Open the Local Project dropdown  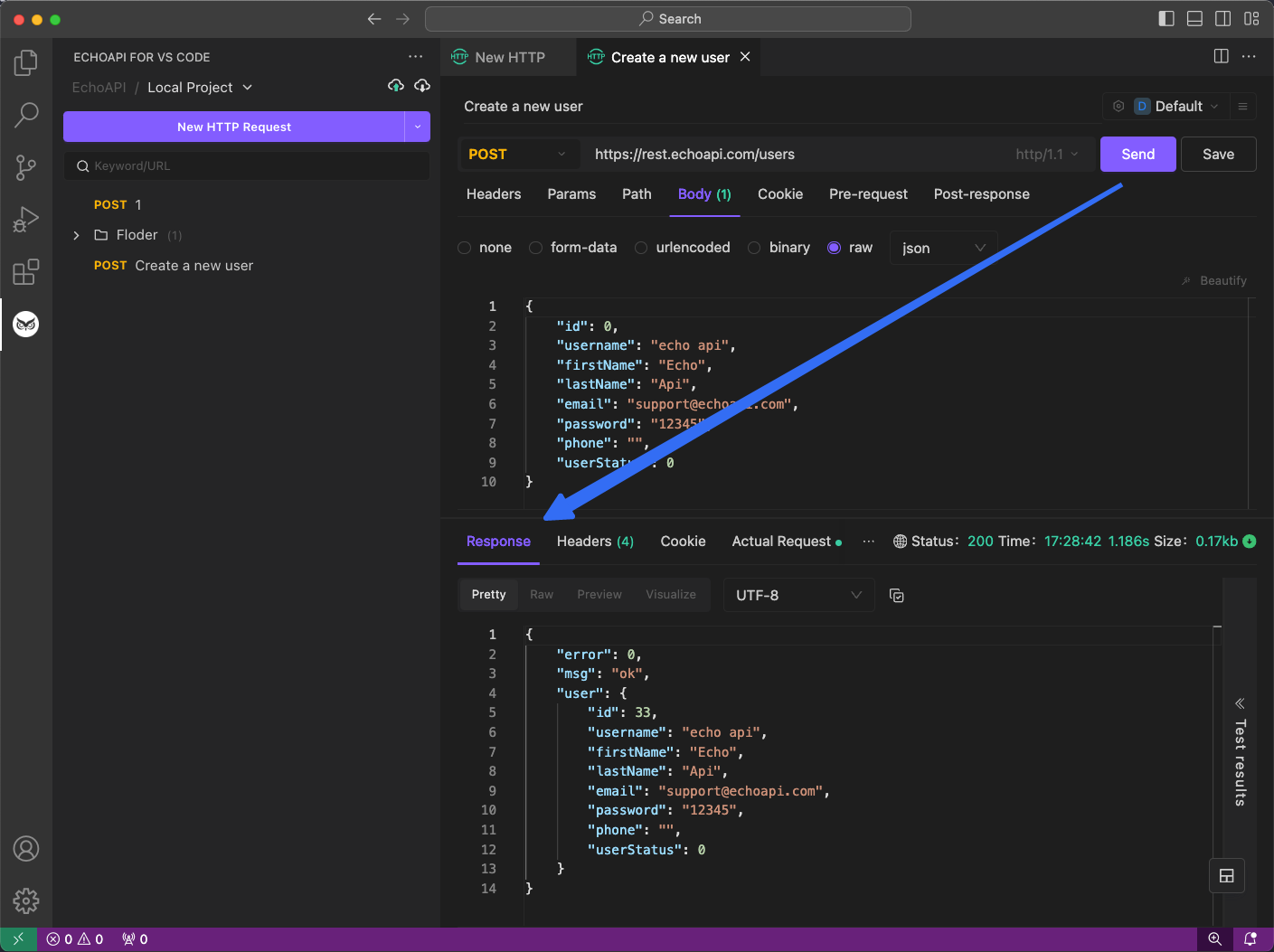point(199,87)
